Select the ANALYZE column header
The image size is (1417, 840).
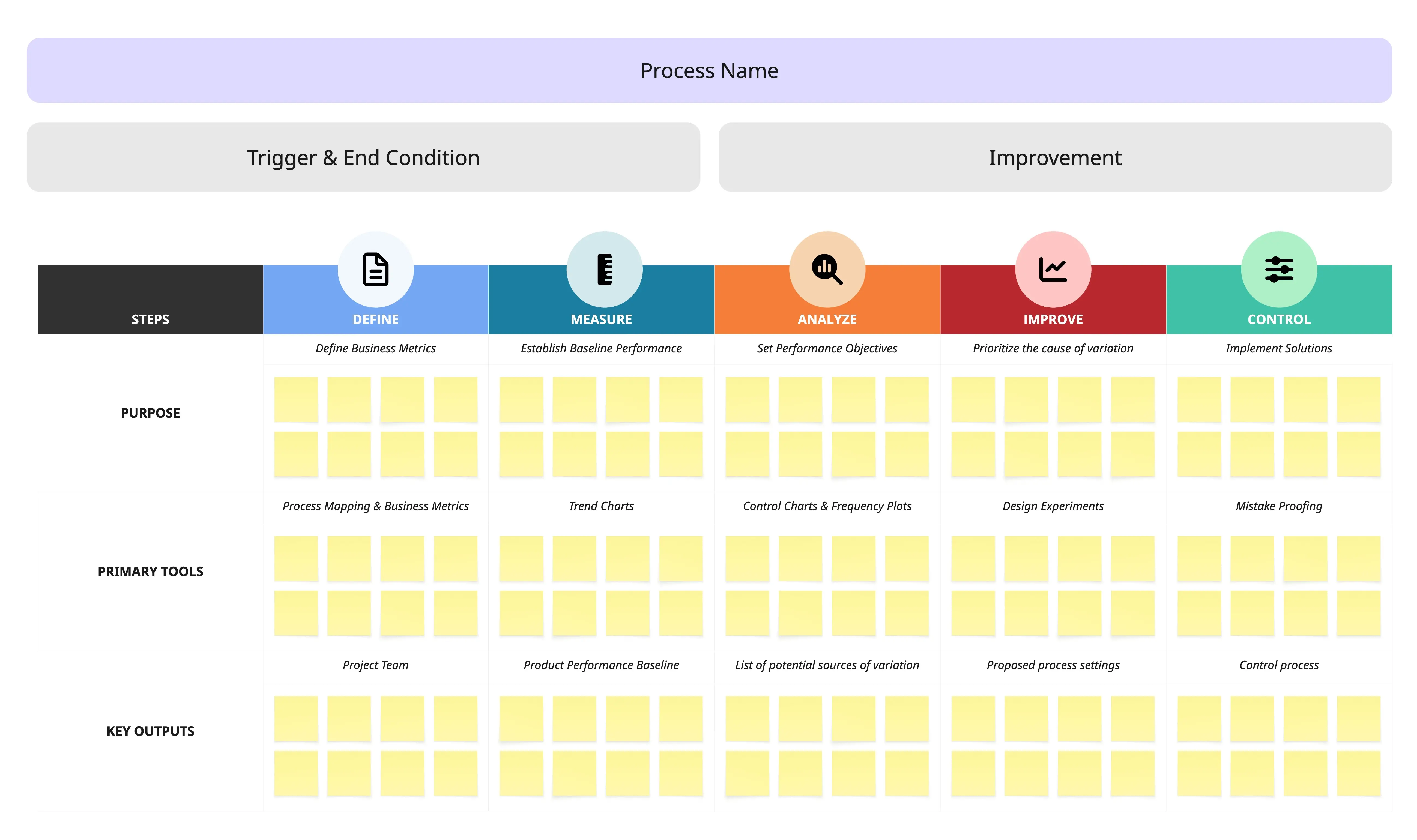(x=827, y=319)
